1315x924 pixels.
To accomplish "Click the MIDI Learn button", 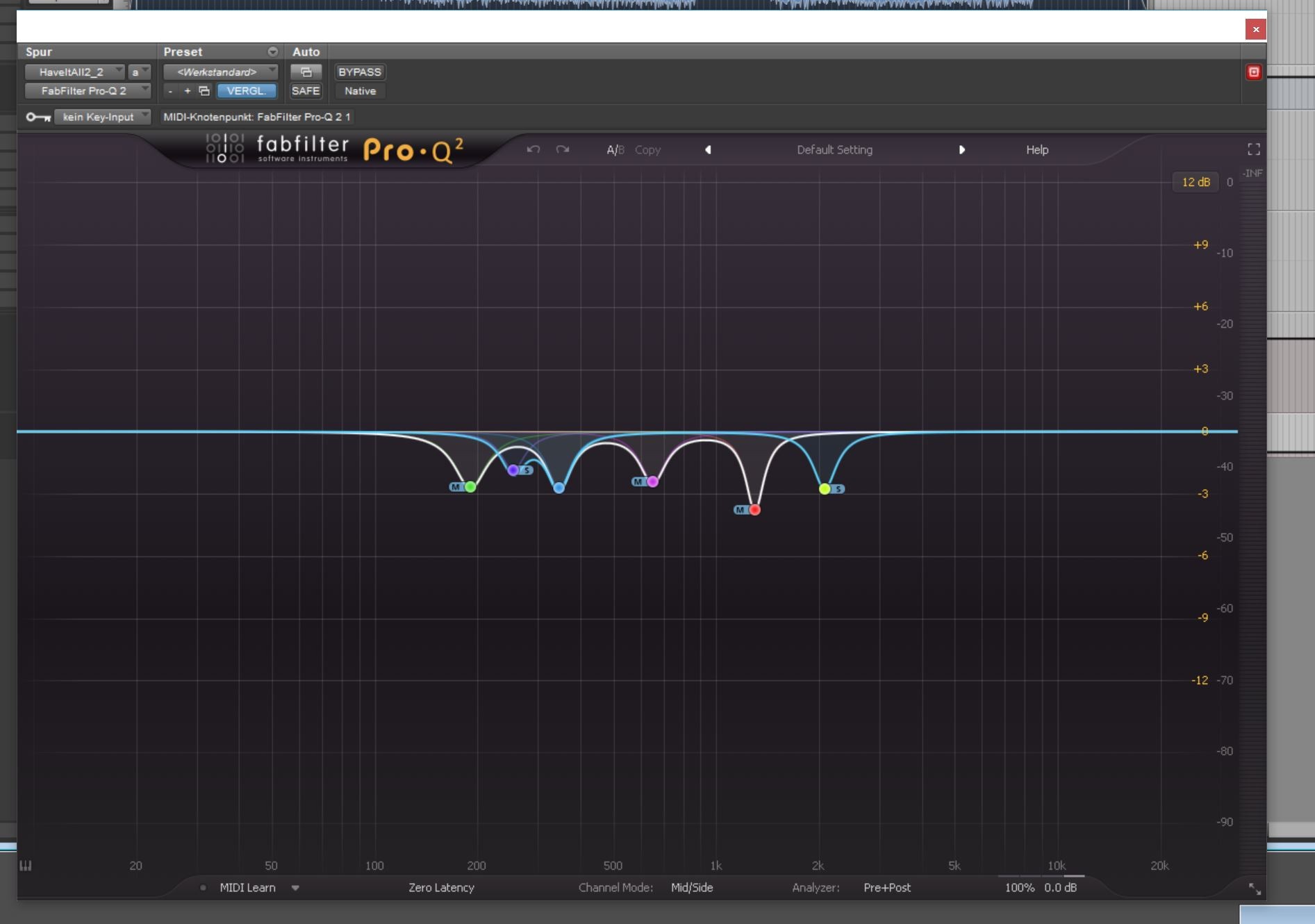I will tap(247, 887).
